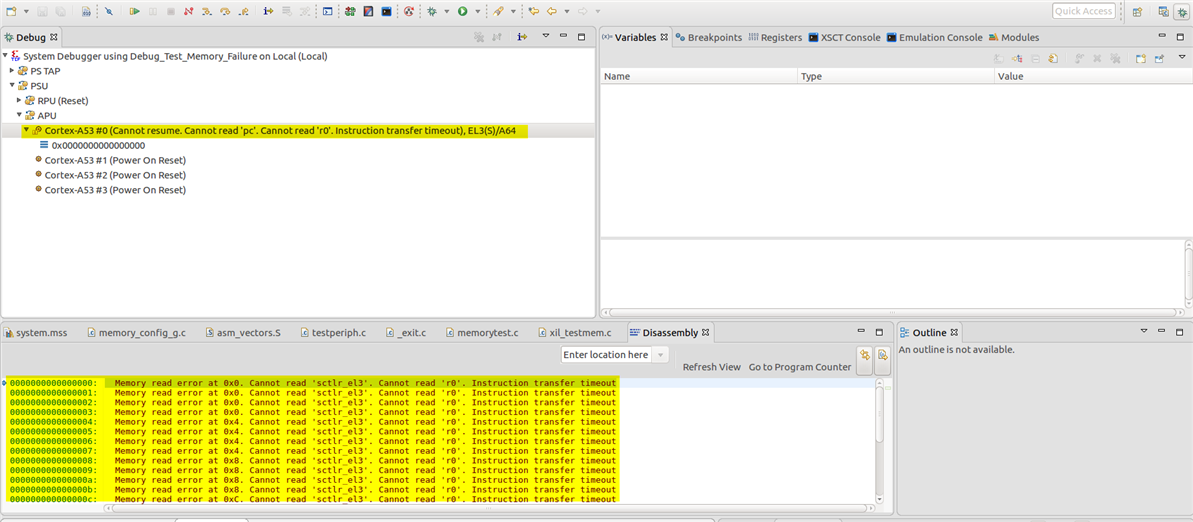This screenshot has height=522, width=1193.
Task: Click the Disconnect icon in main toolbar
Action: coord(188,11)
